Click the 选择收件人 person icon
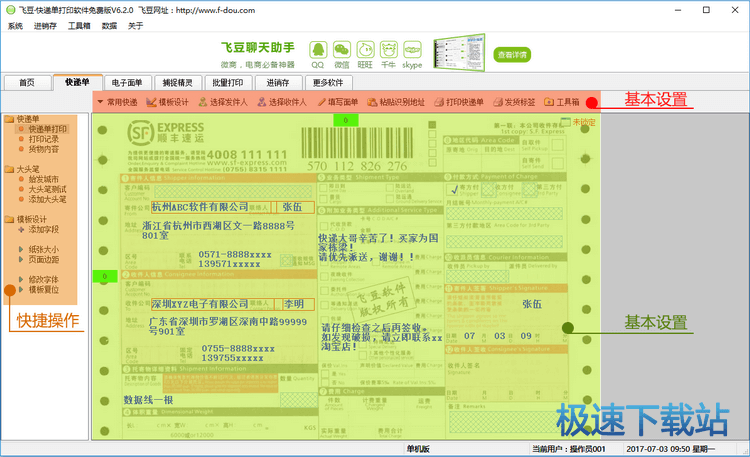Image resolution: width=750 pixels, height=457 pixels. click(x=262, y=102)
